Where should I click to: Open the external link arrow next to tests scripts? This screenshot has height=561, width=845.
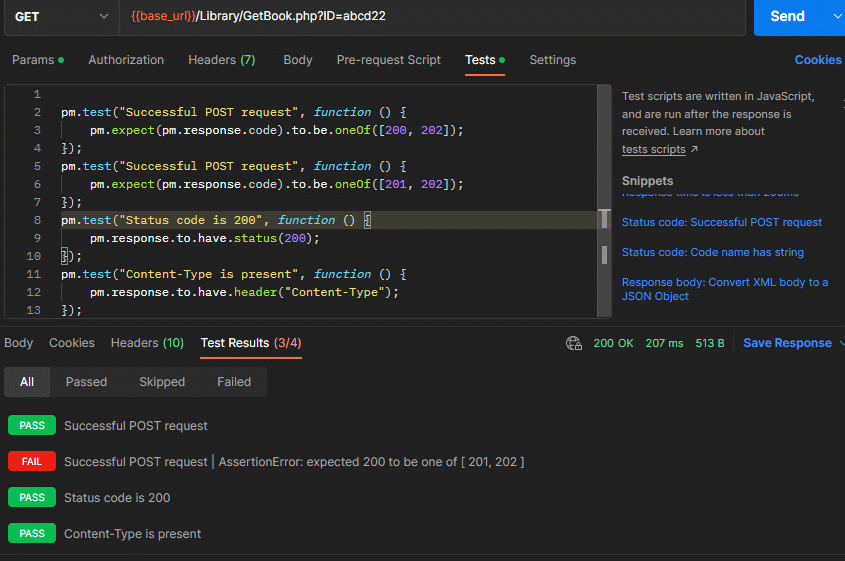[694, 149]
